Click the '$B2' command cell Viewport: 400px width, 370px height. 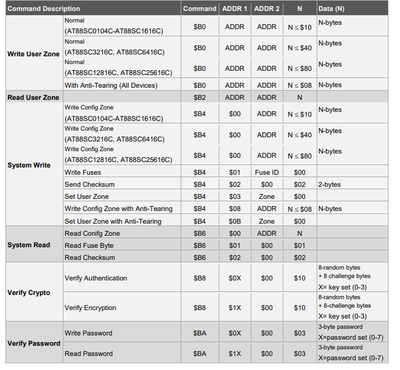coord(200,98)
